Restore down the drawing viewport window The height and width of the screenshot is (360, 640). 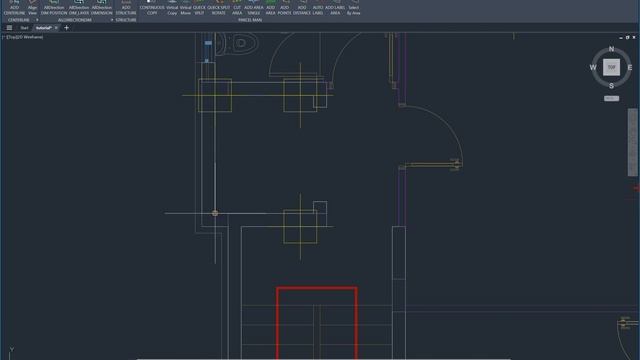(x=627, y=37)
